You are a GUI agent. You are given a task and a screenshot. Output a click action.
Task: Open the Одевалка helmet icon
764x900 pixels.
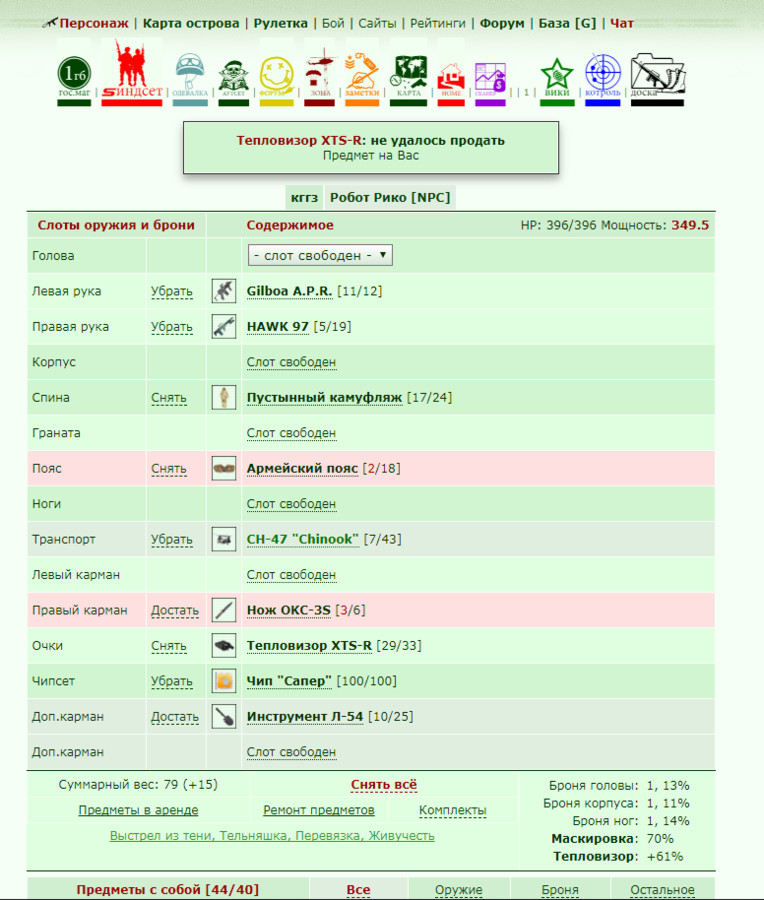pyautogui.click(x=190, y=77)
